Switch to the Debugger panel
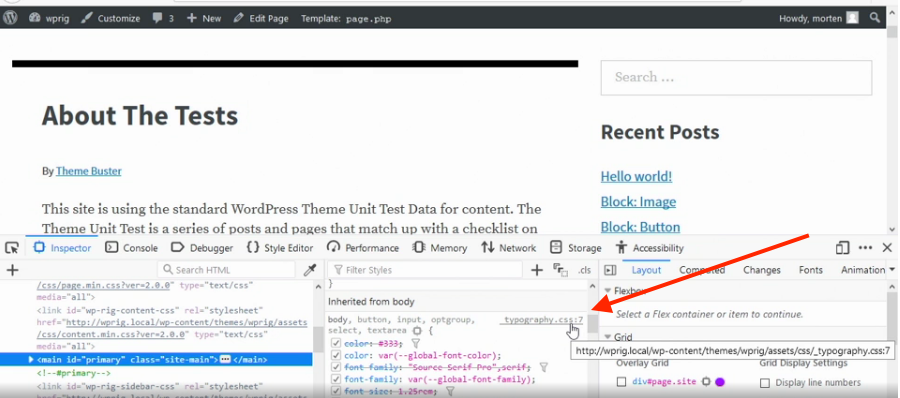Image resolution: width=900 pixels, height=398 pixels. [202, 248]
